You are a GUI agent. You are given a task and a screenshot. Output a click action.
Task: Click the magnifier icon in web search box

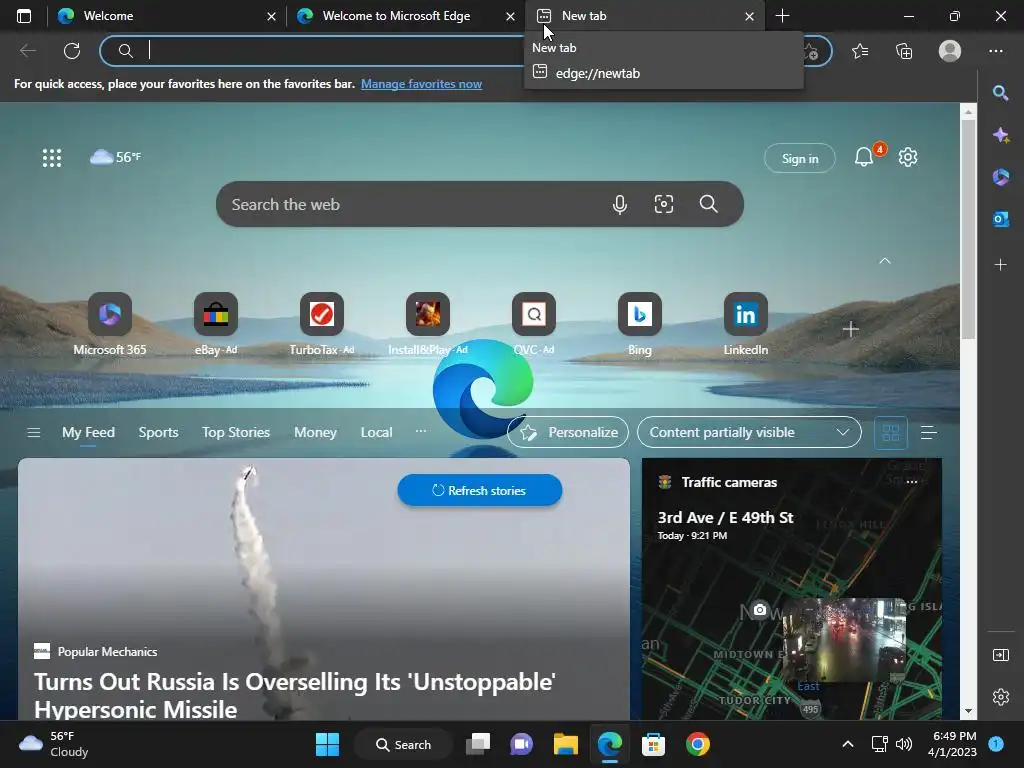[x=709, y=204]
